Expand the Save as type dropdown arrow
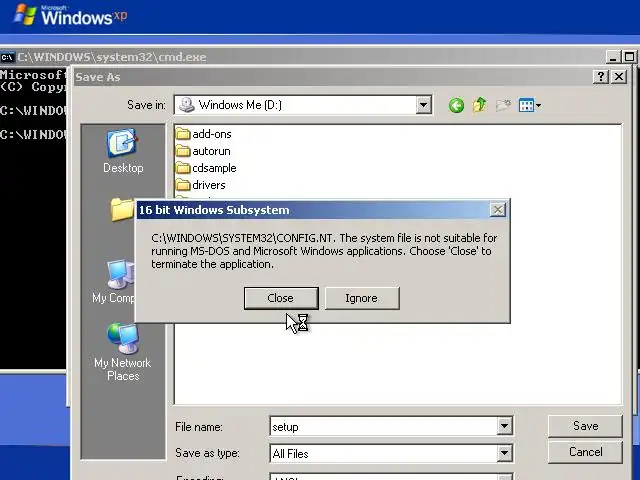 pos(504,453)
